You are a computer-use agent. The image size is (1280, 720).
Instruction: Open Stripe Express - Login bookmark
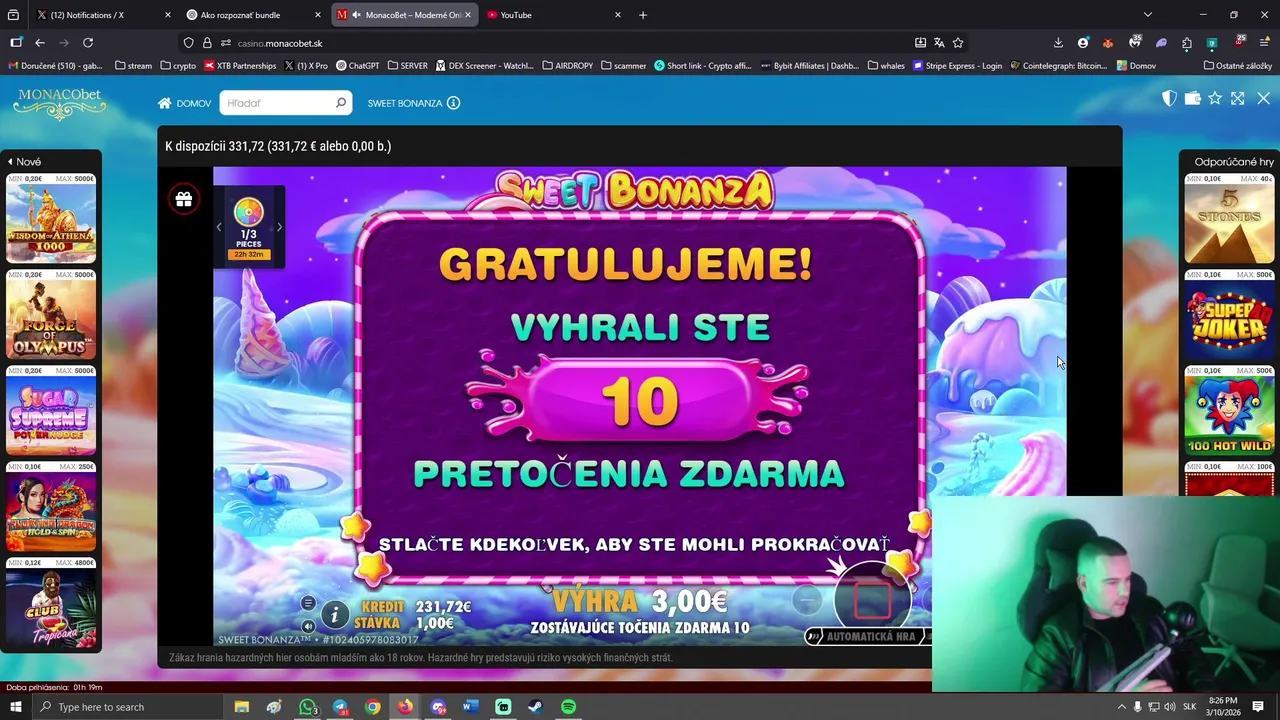pos(957,66)
